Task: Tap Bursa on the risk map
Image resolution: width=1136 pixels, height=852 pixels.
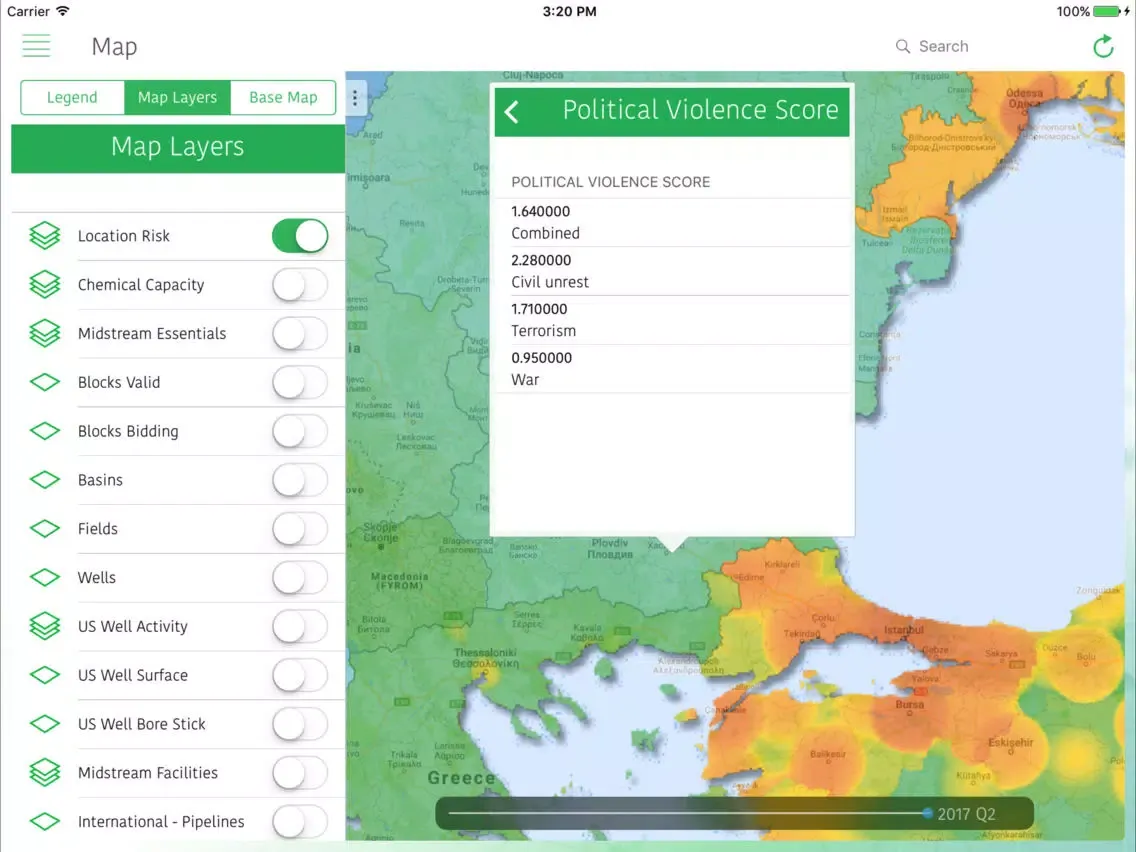Action: (909, 704)
